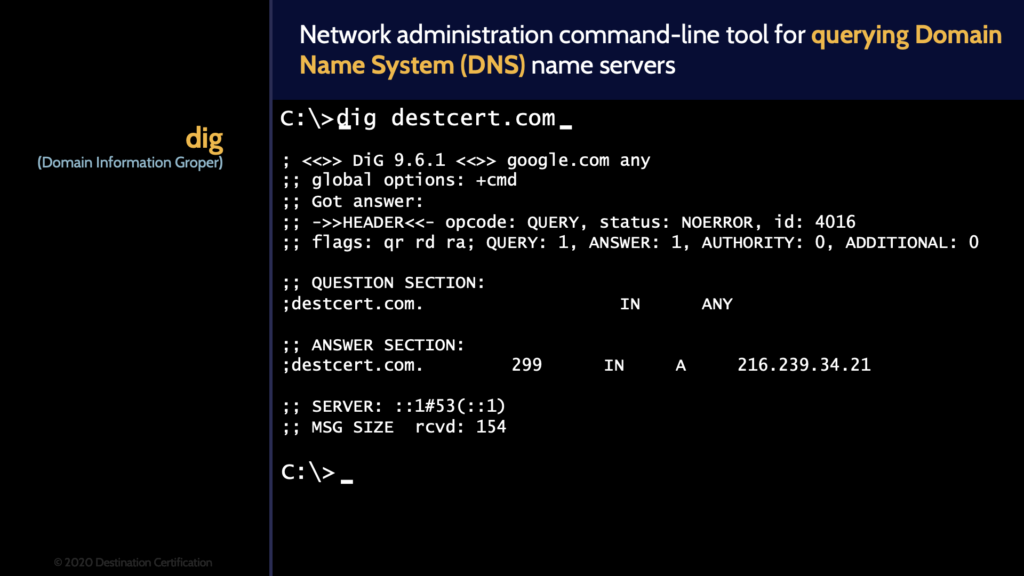Click the Destination Certification copyright notice

(133, 562)
